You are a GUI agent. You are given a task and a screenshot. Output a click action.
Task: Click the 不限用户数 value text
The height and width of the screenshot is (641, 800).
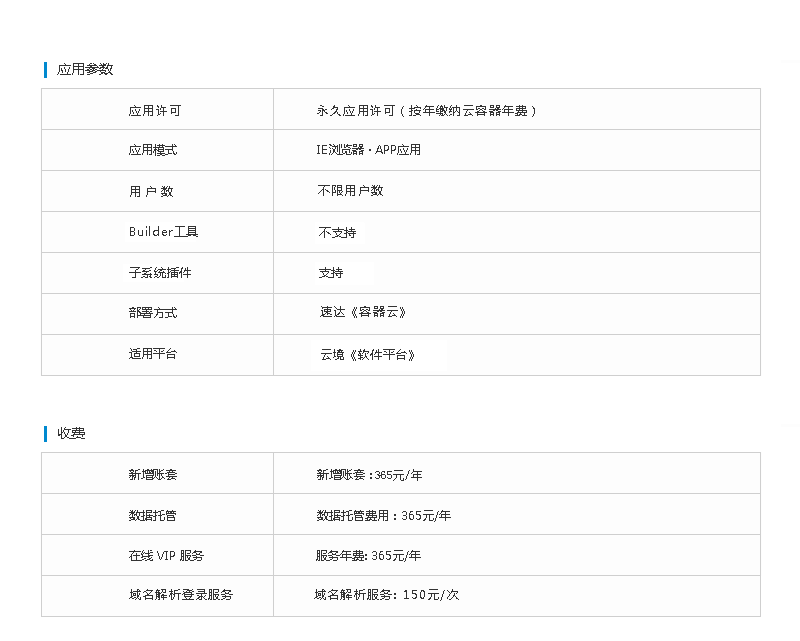[350, 191]
